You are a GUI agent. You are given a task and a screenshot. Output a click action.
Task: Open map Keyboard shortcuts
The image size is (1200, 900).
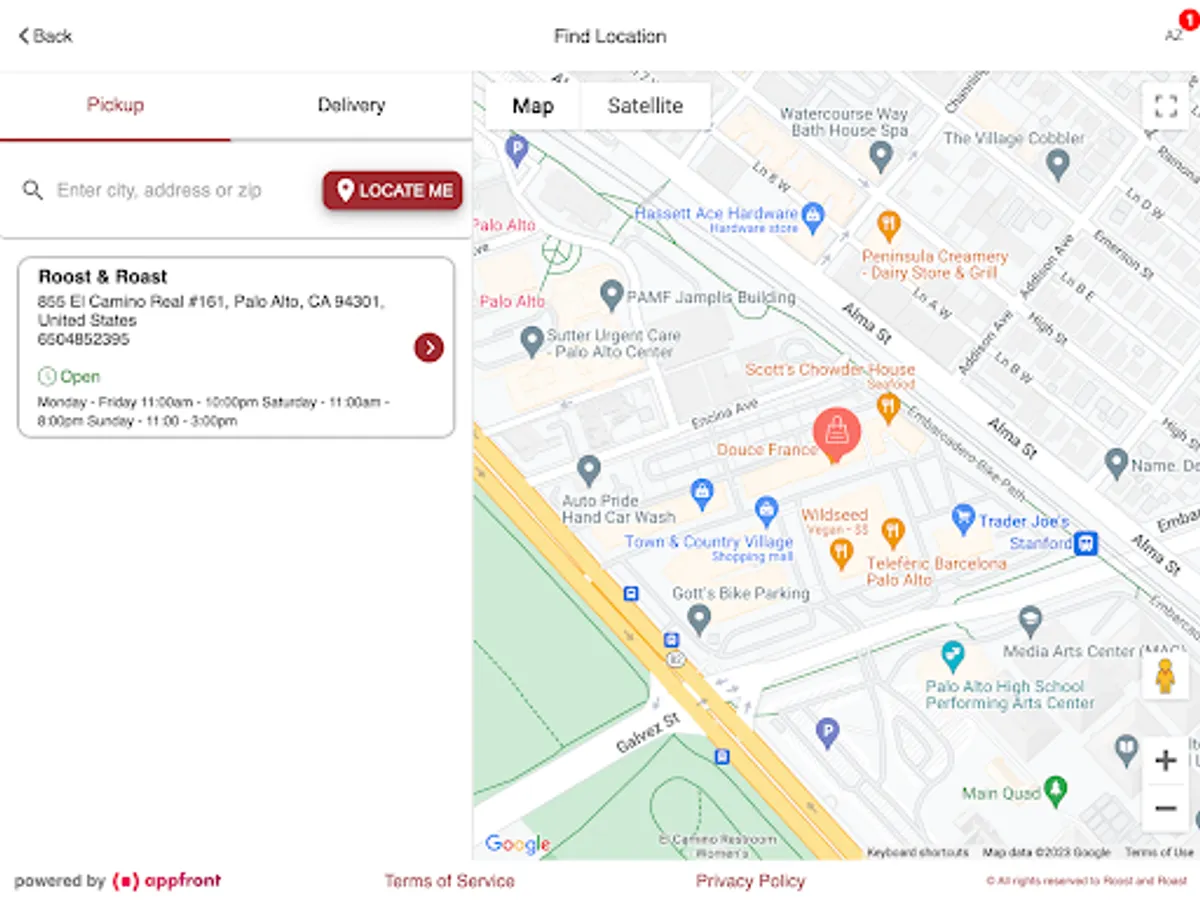(918, 853)
